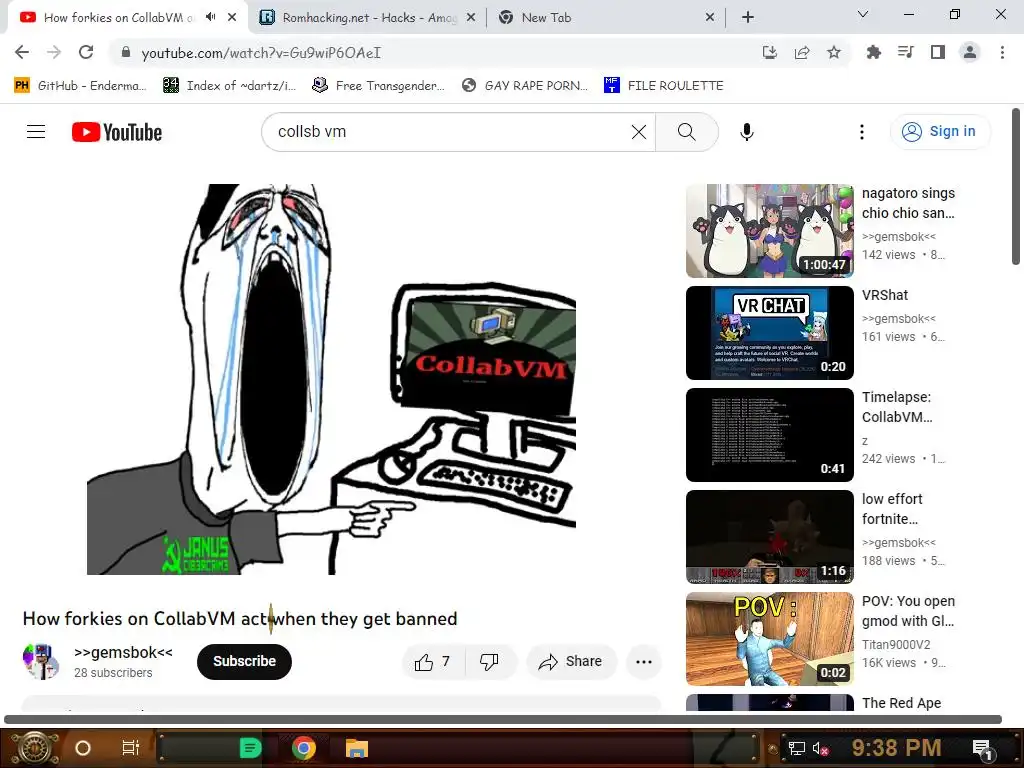Open Chrome from the taskbar
This screenshot has width=1024, height=768.
pos(304,748)
